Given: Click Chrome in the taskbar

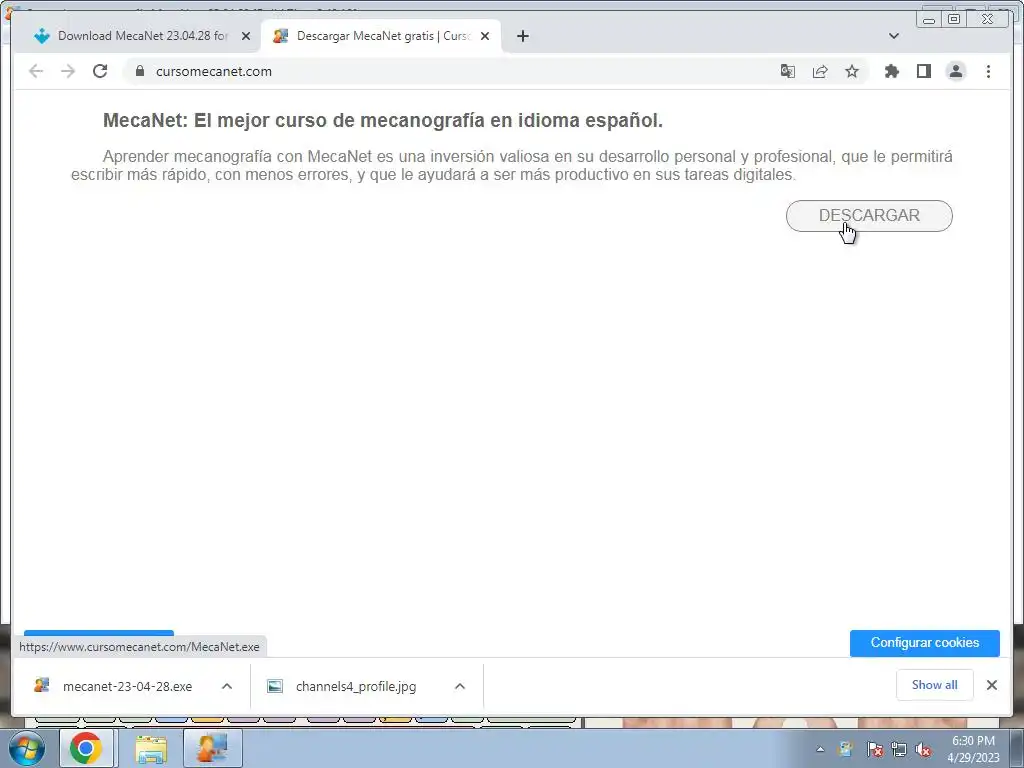Looking at the screenshot, I should click(x=86, y=748).
